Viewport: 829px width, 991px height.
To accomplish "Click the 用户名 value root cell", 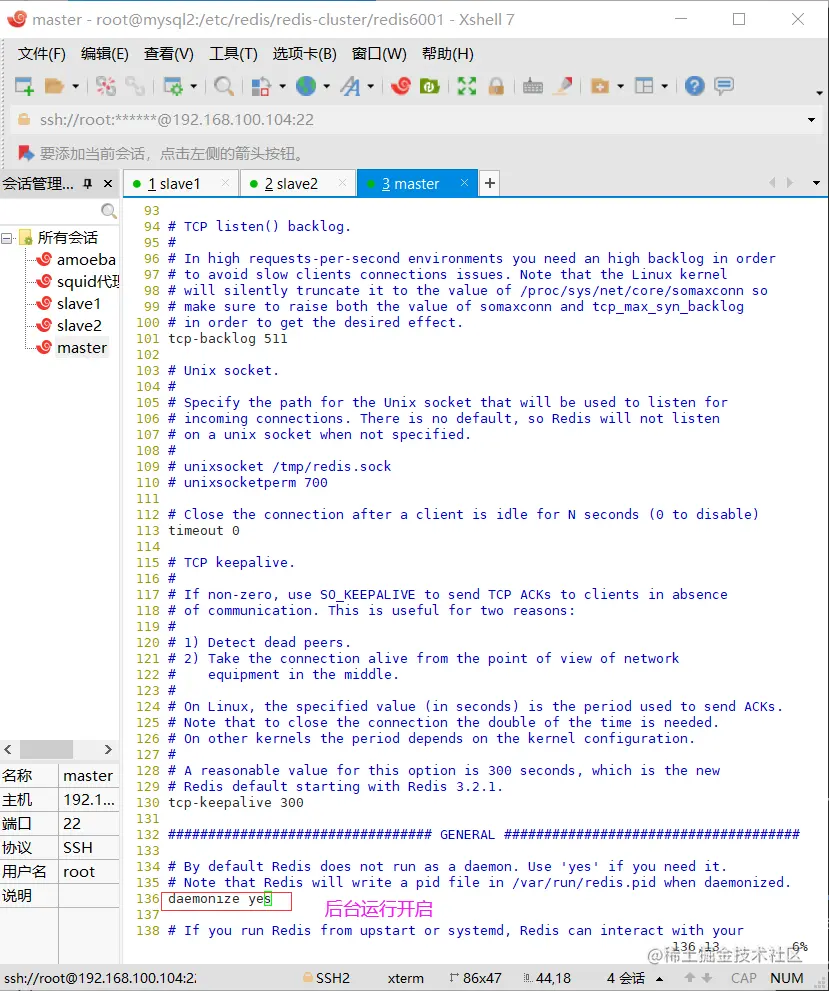I will click(89, 872).
